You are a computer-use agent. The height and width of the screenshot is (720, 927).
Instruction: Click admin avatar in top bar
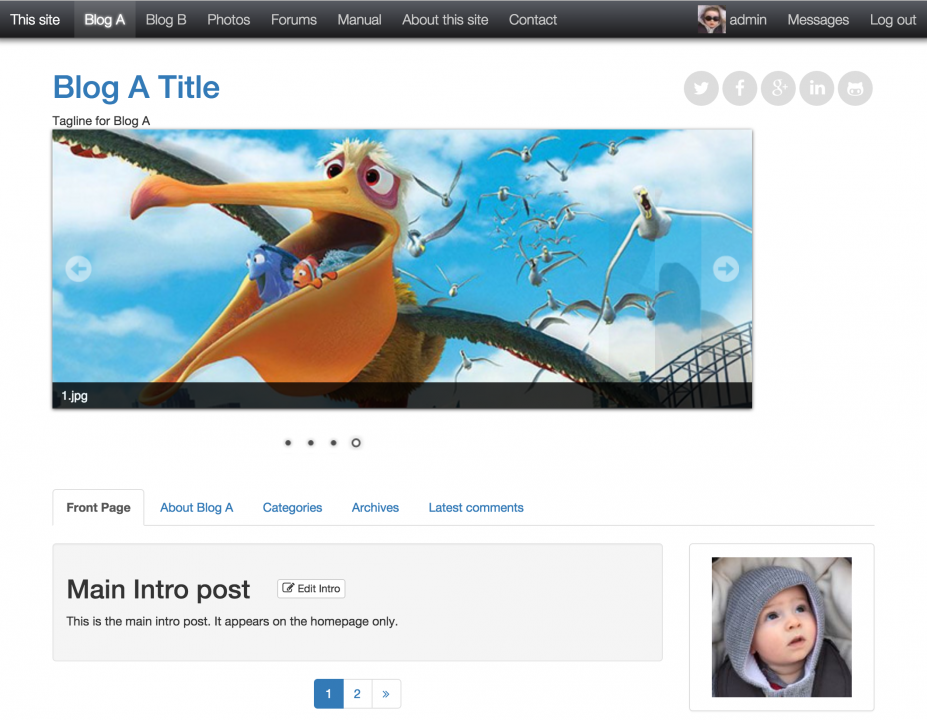coord(711,20)
